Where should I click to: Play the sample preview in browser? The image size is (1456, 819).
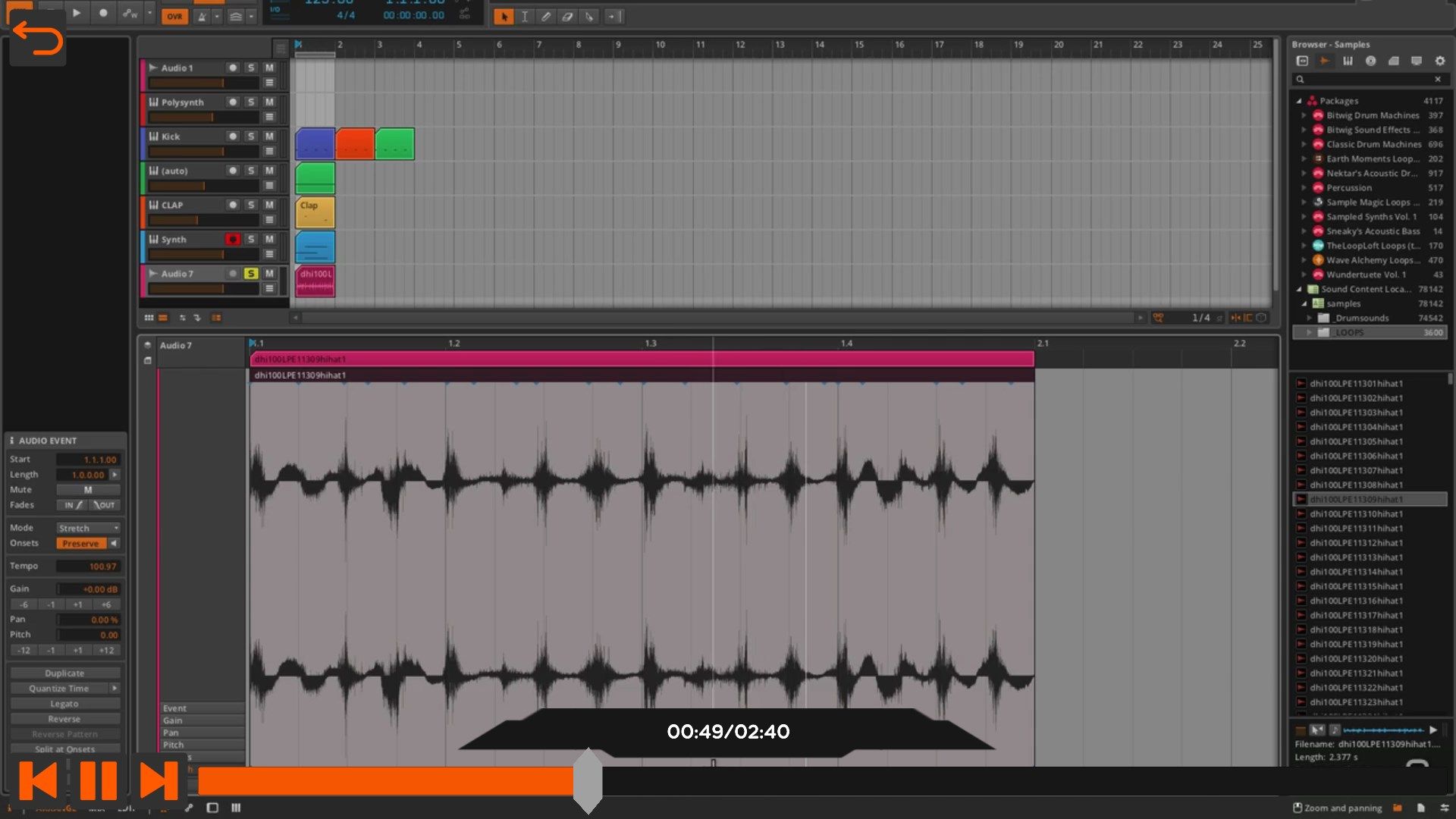coord(1433,730)
